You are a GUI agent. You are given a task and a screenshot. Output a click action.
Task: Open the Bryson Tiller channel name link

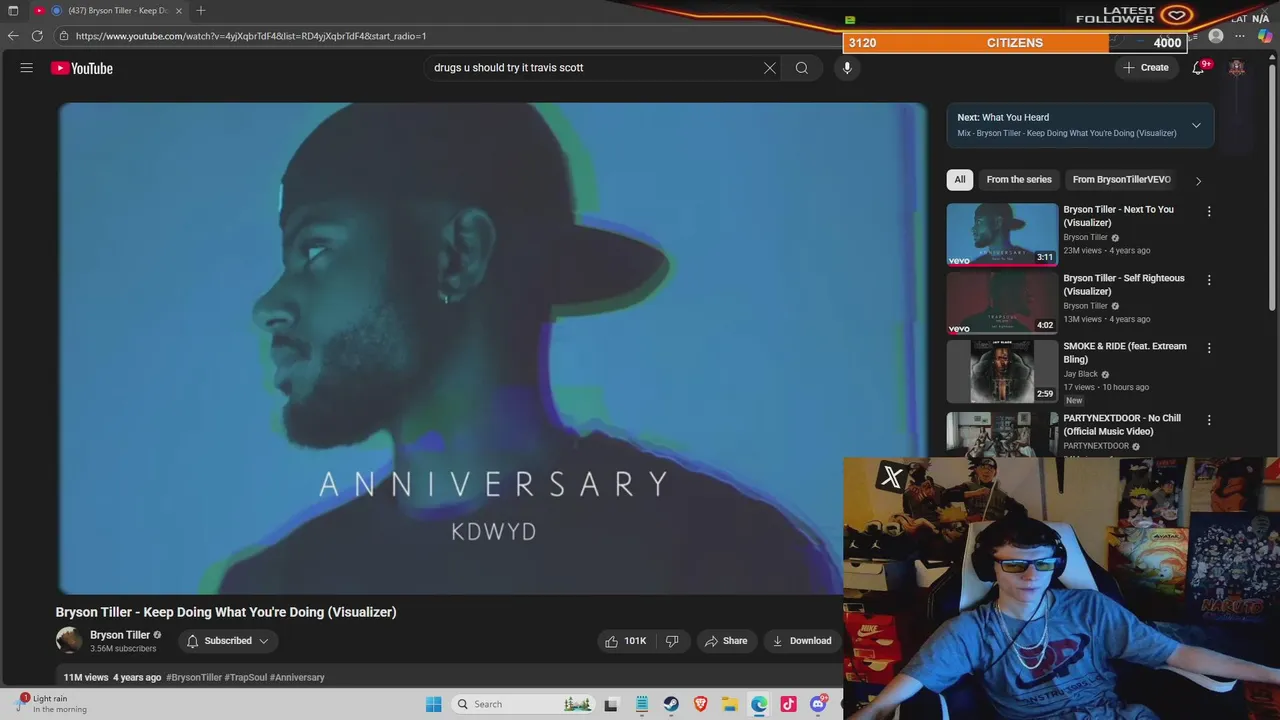[x=120, y=635]
